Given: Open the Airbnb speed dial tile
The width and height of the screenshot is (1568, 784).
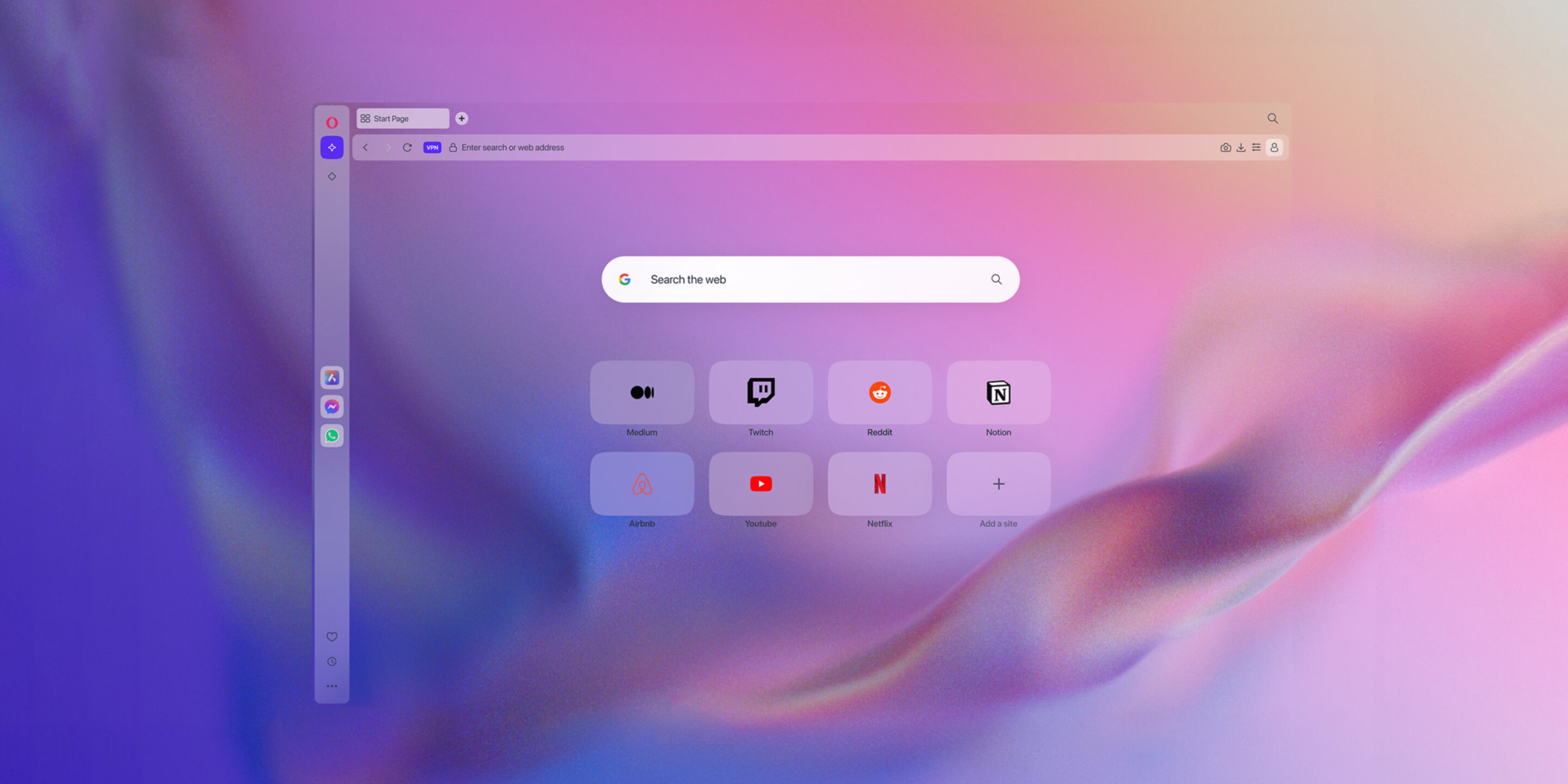Looking at the screenshot, I should [x=642, y=484].
